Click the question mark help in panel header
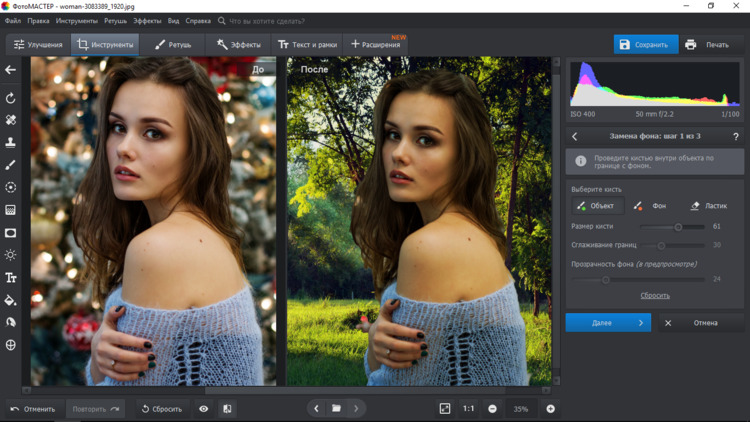 click(736, 136)
